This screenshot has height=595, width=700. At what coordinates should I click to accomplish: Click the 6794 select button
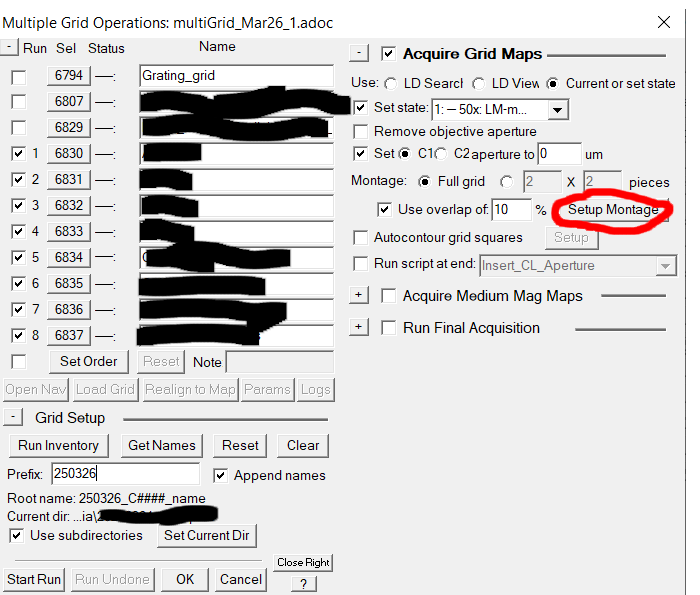(x=69, y=75)
